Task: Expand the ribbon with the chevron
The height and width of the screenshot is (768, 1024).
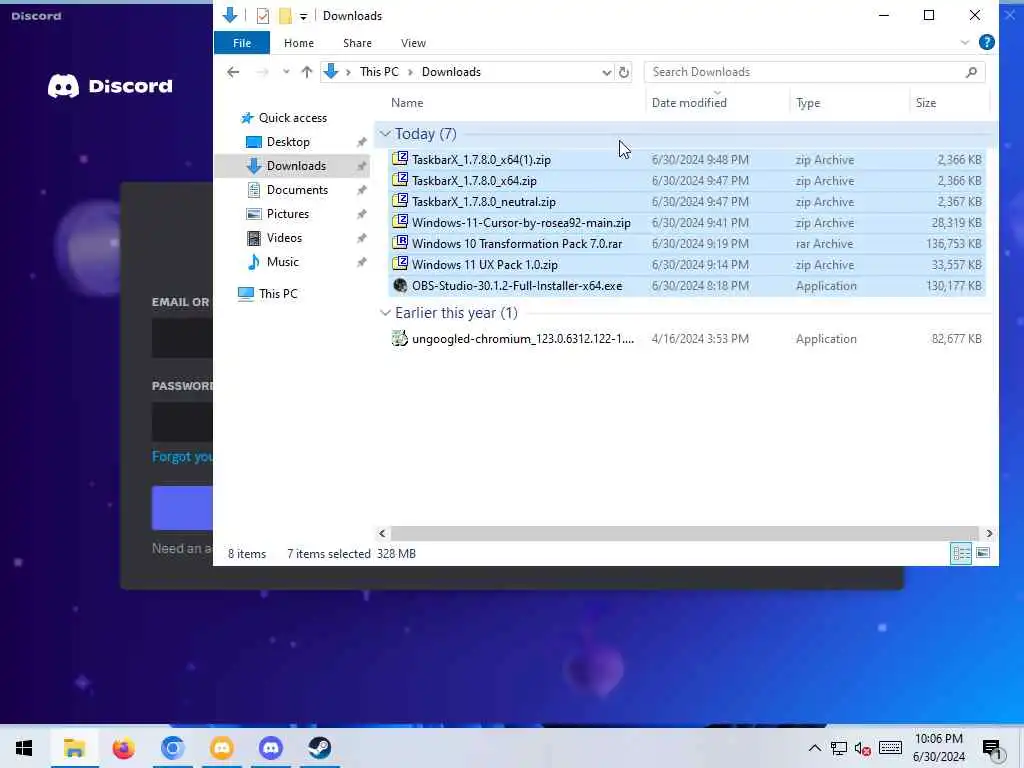Action: point(965,42)
